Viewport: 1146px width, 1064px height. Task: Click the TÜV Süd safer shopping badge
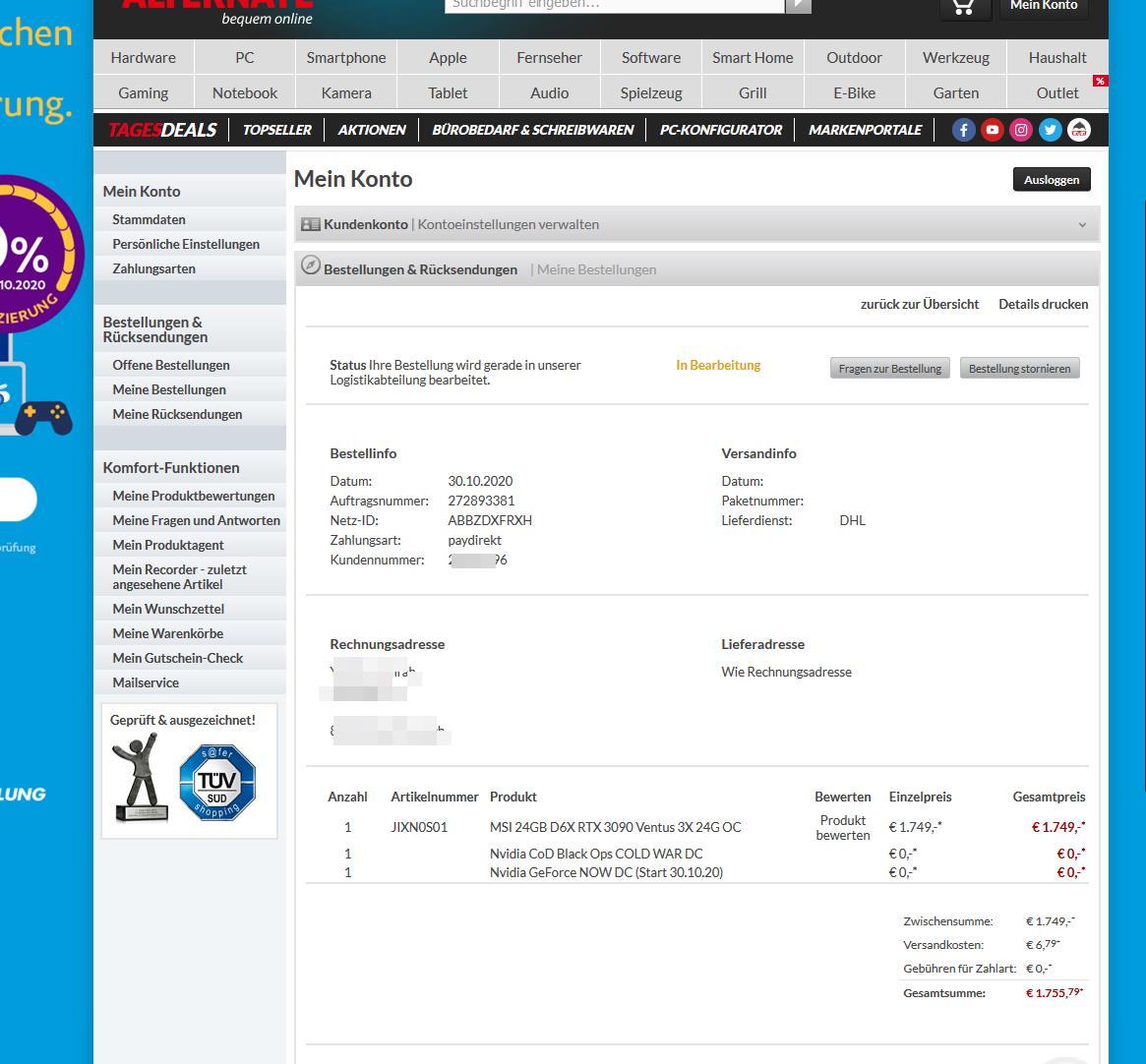tap(217, 782)
